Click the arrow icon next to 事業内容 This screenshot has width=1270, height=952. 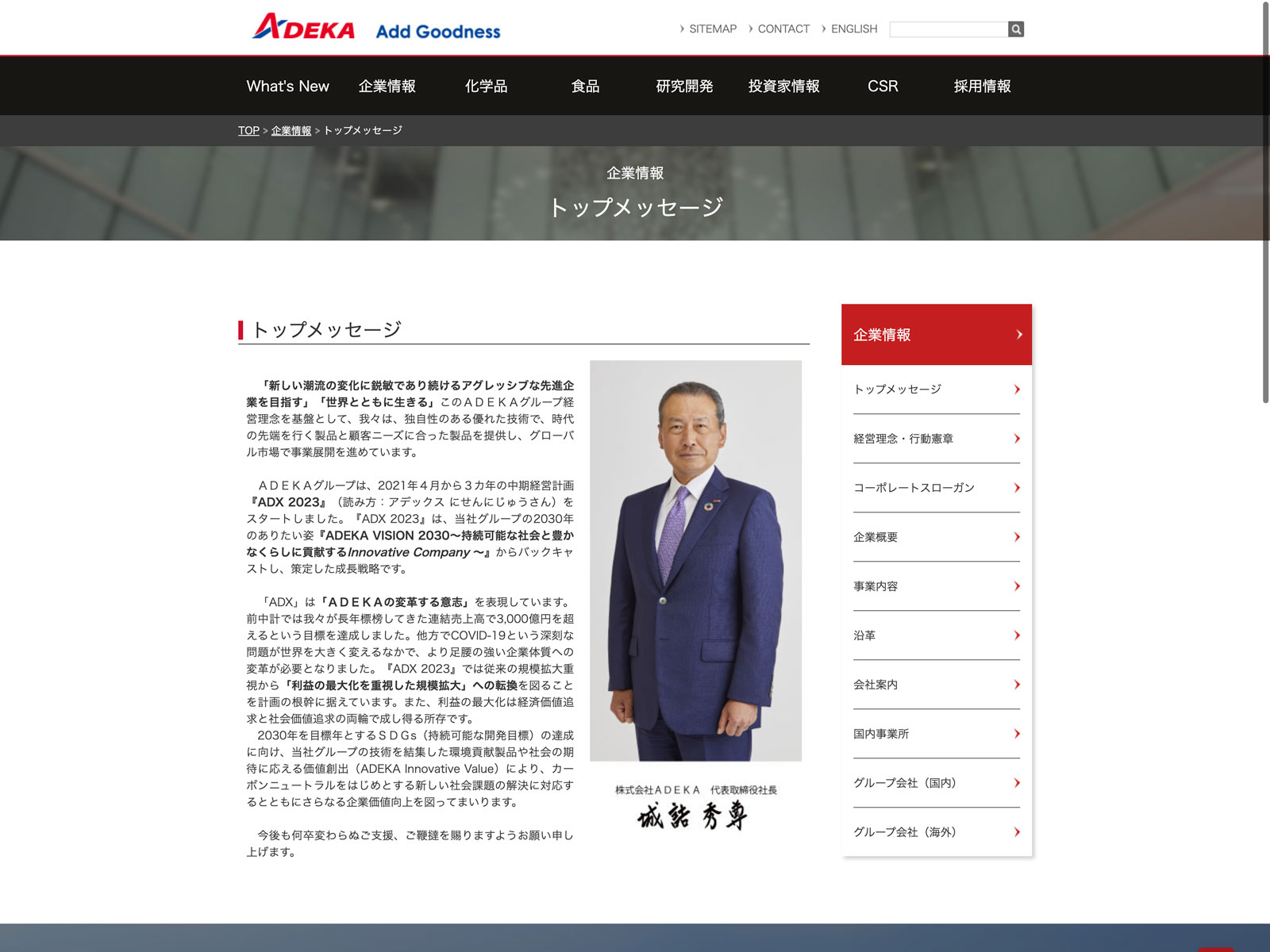1017,586
